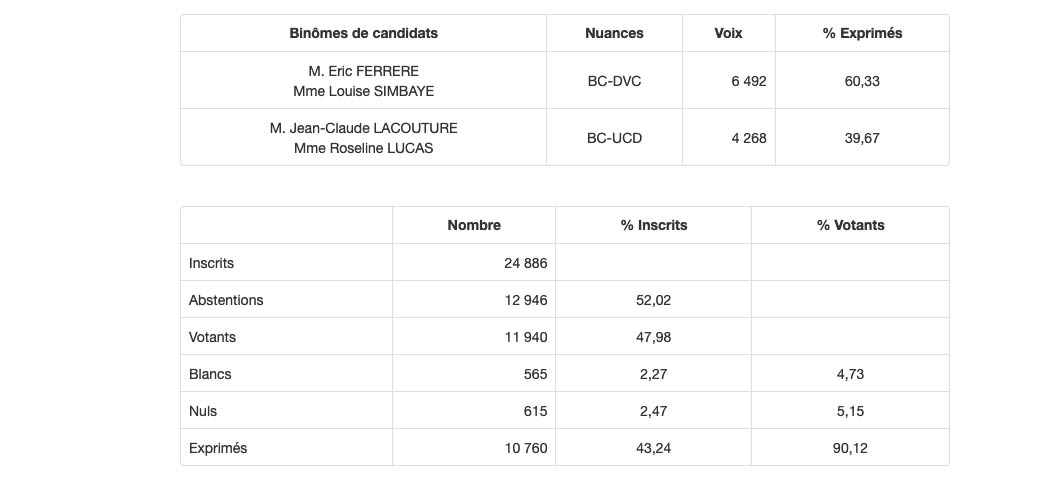Click the '% Inscrits' column header
1041x485 pixels.
pyautogui.click(x=653, y=225)
